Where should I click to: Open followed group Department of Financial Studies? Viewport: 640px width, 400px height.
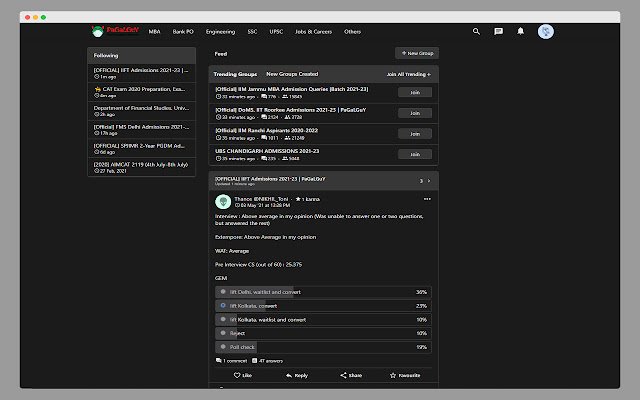point(141,111)
